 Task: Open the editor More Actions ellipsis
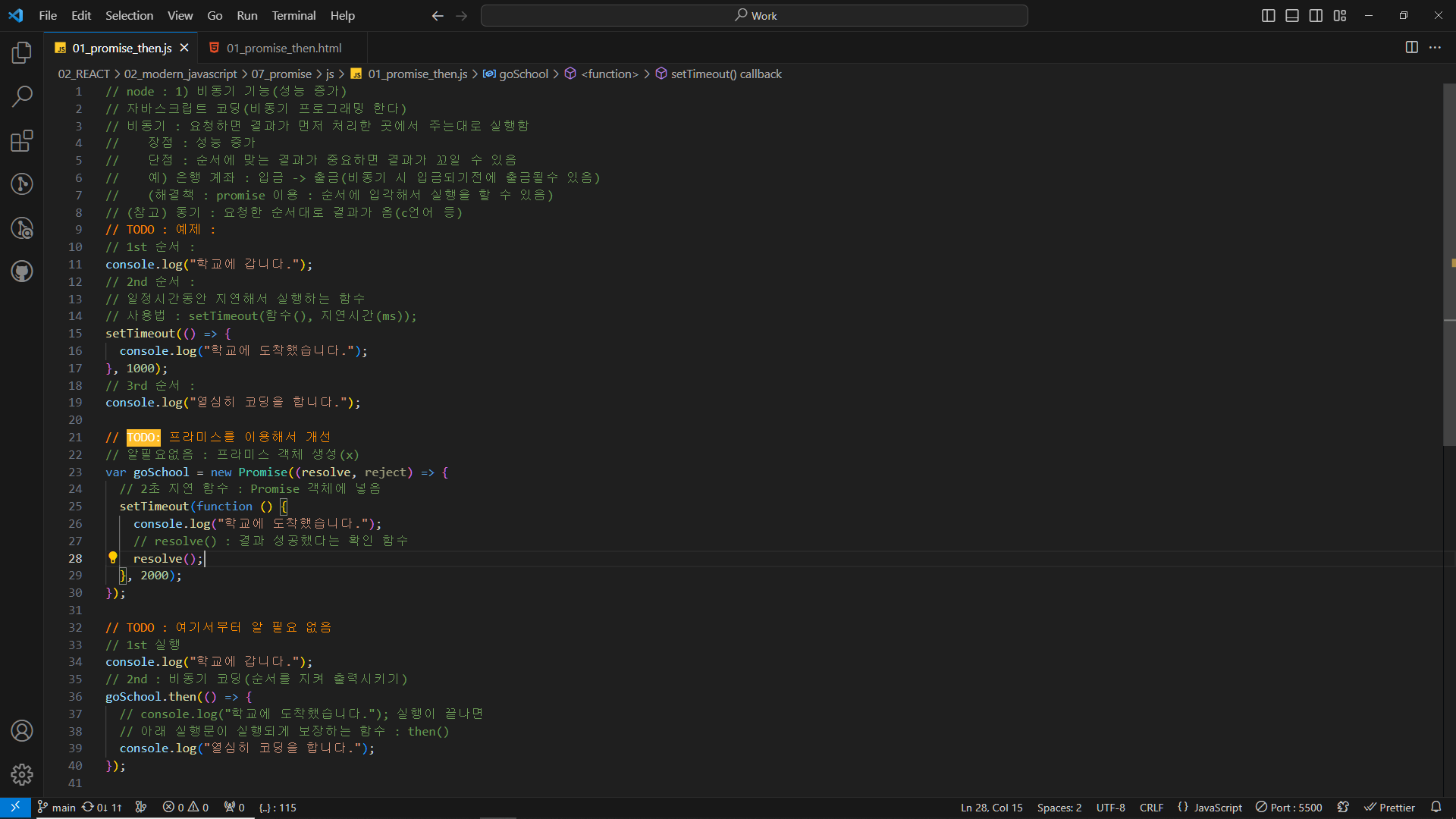coord(1435,47)
